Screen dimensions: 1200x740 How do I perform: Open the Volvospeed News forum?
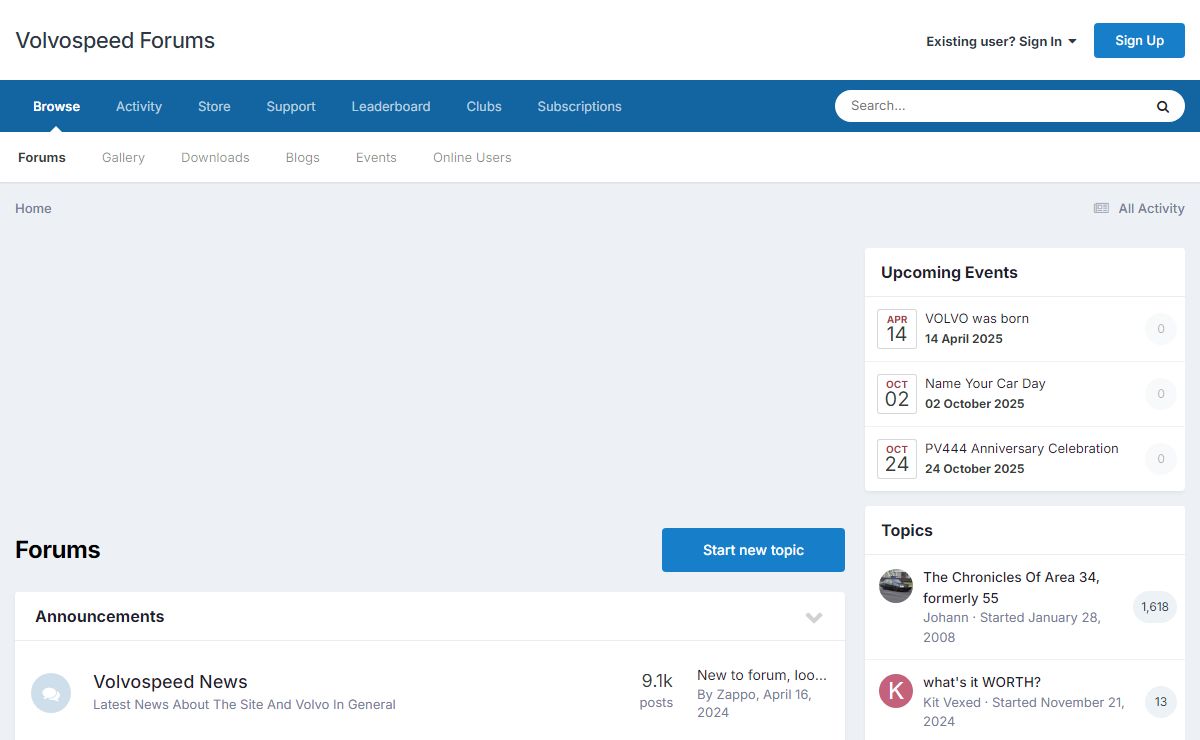click(170, 682)
